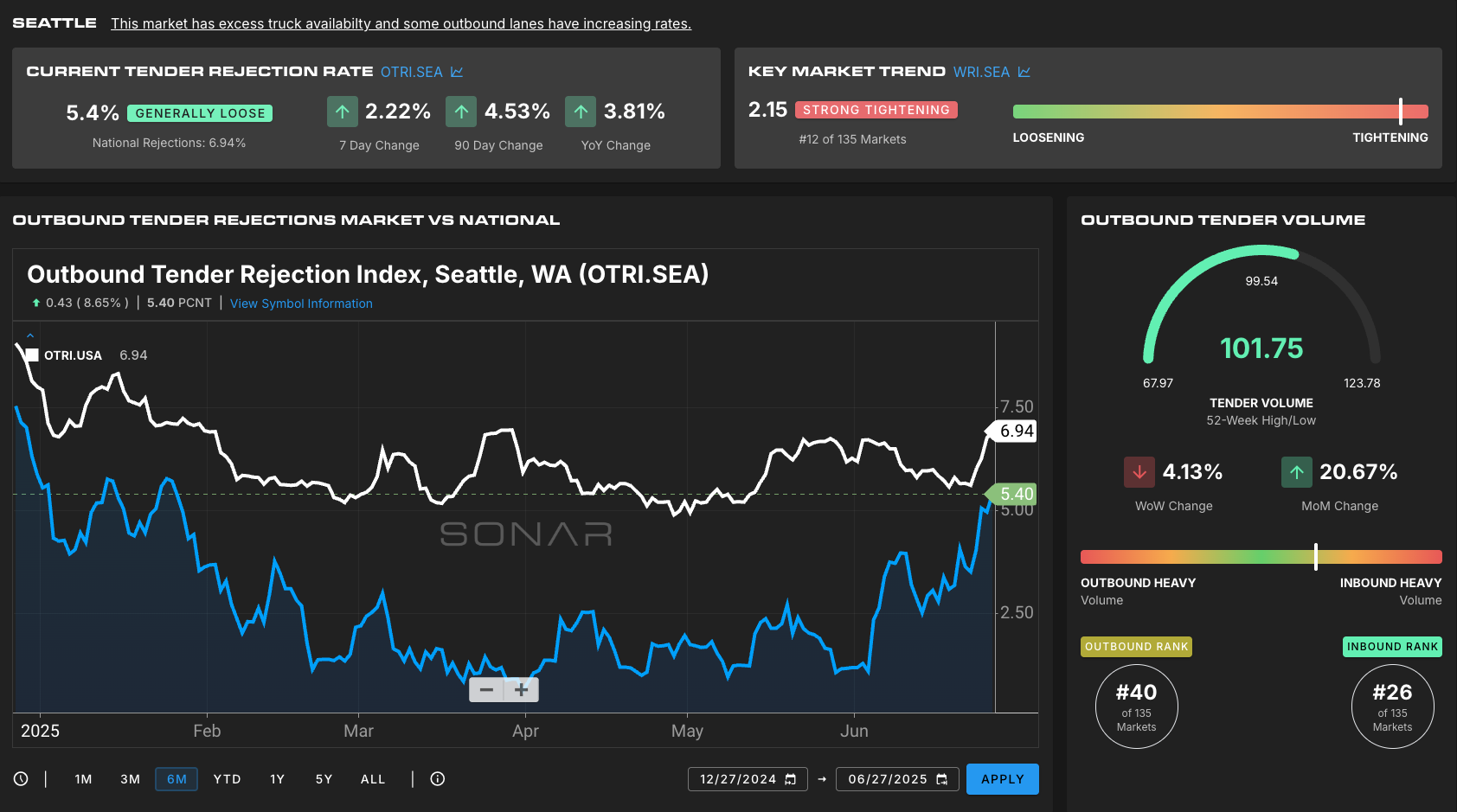This screenshot has height=812, width=1457.
Task: Click the clock icon left of 1M
Action: (x=21, y=779)
